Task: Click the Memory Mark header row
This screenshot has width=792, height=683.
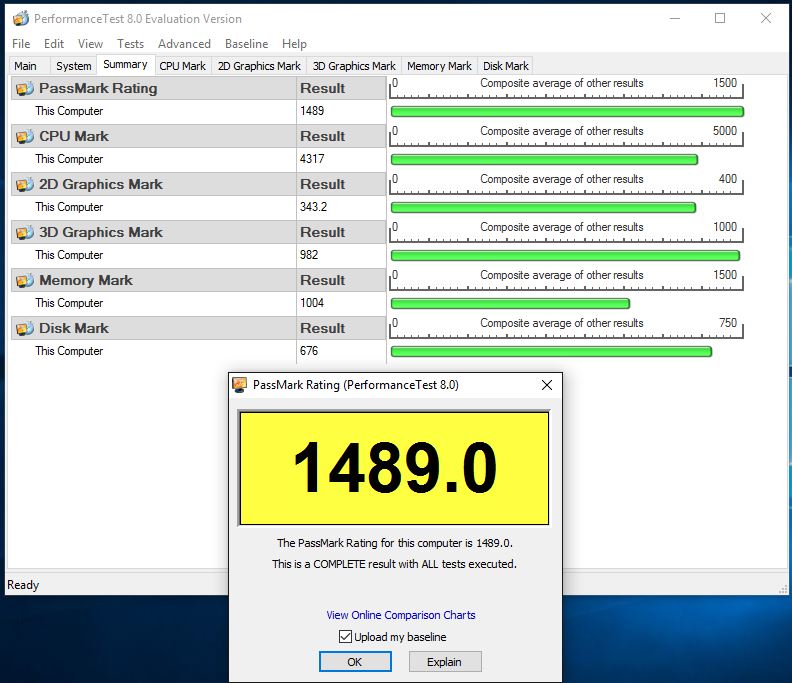Action: click(x=199, y=280)
